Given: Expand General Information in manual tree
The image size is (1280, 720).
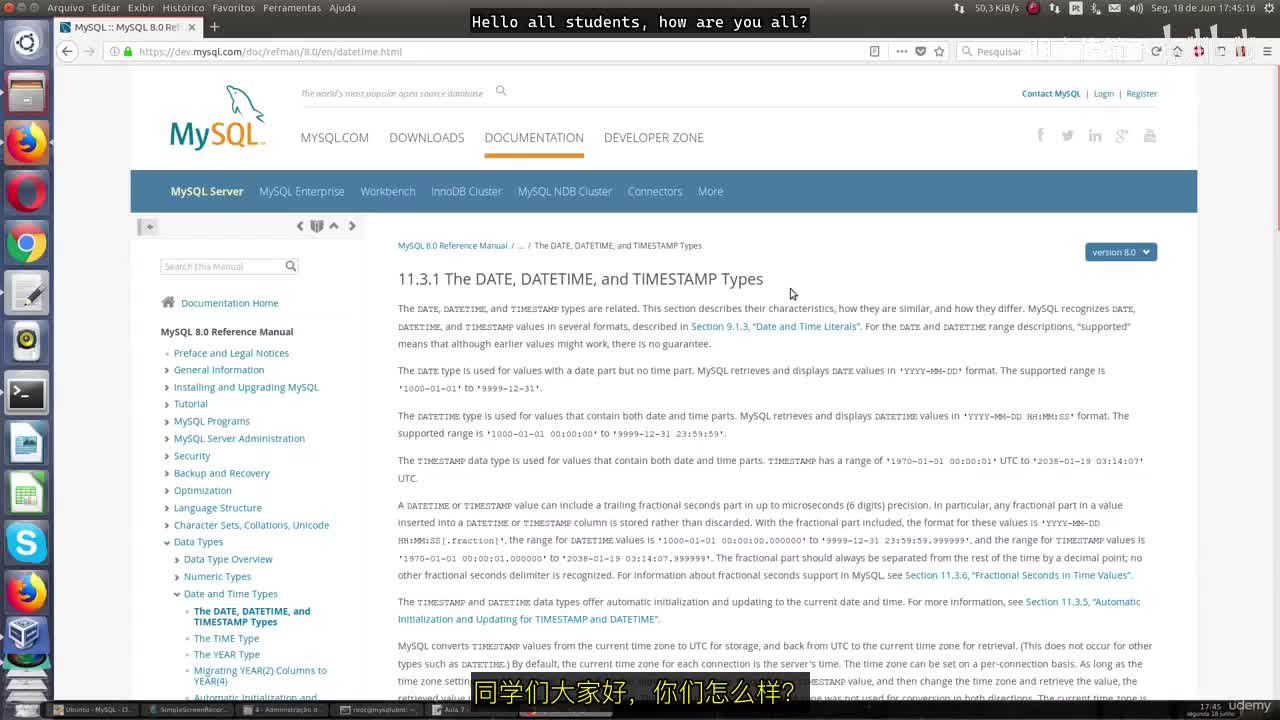Looking at the screenshot, I should click(167, 370).
